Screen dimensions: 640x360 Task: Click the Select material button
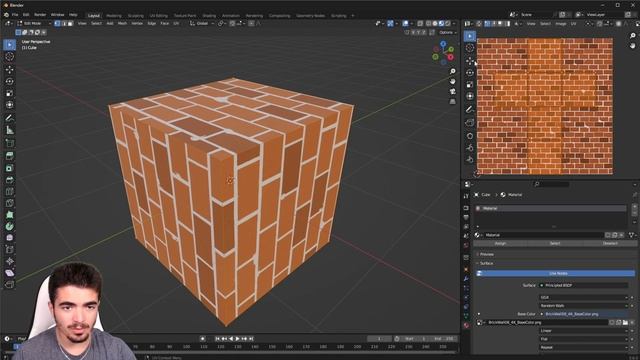click(x=555, y=244)
